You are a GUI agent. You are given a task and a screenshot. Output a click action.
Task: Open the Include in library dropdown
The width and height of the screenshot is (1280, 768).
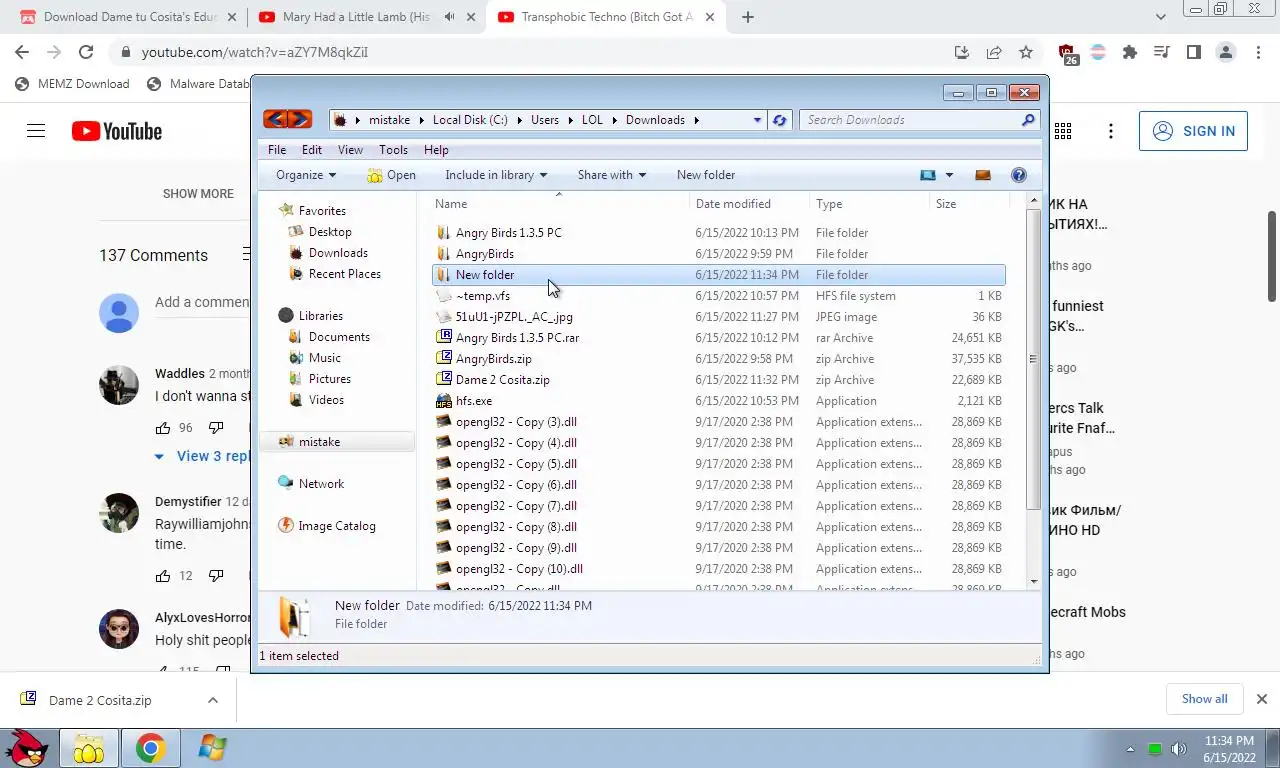pos(496,175)
